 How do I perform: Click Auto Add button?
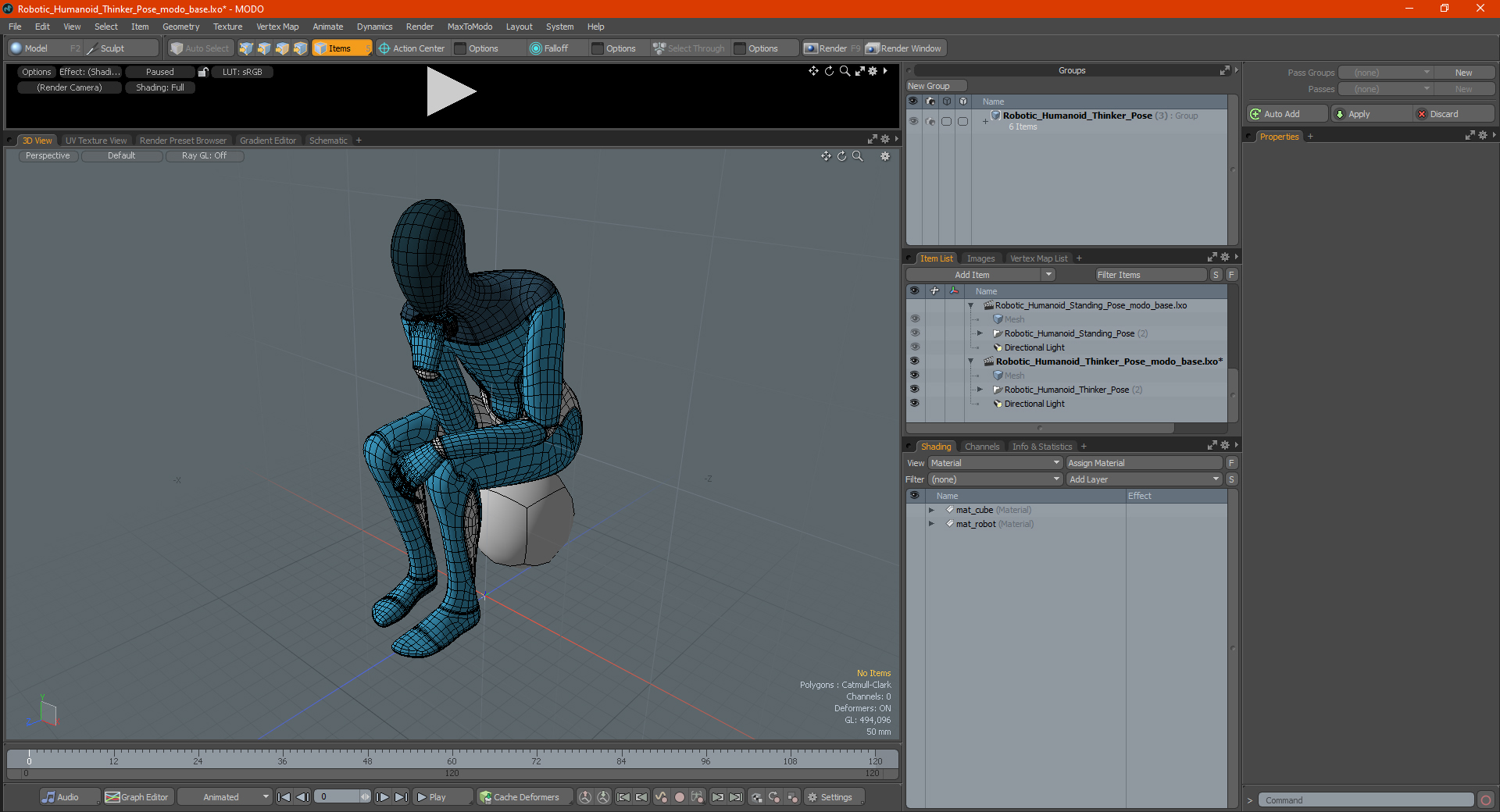coord(1287,114)
